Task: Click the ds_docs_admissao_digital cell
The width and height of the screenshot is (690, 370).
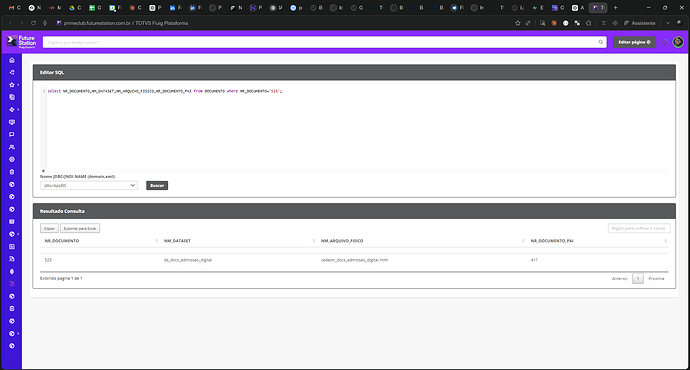Action: pyautogui.click(x=188, y=260)
